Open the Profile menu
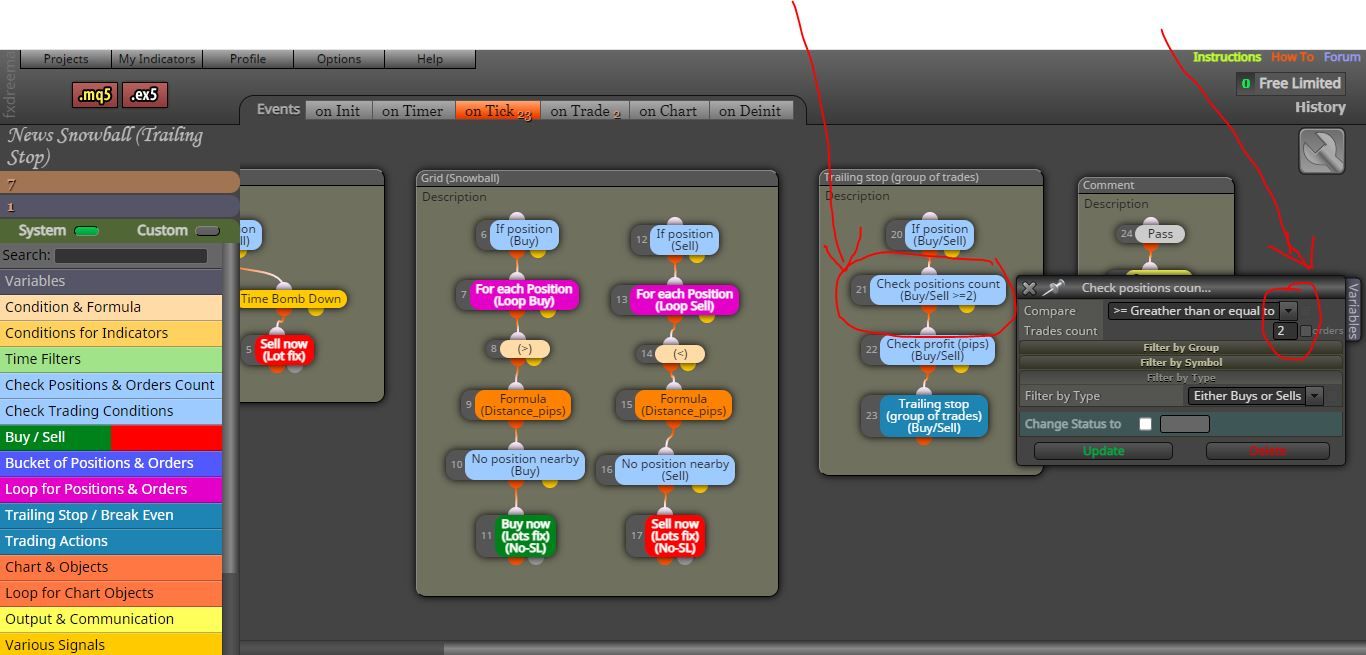The image size is (1366, 655). coord(248,59)
